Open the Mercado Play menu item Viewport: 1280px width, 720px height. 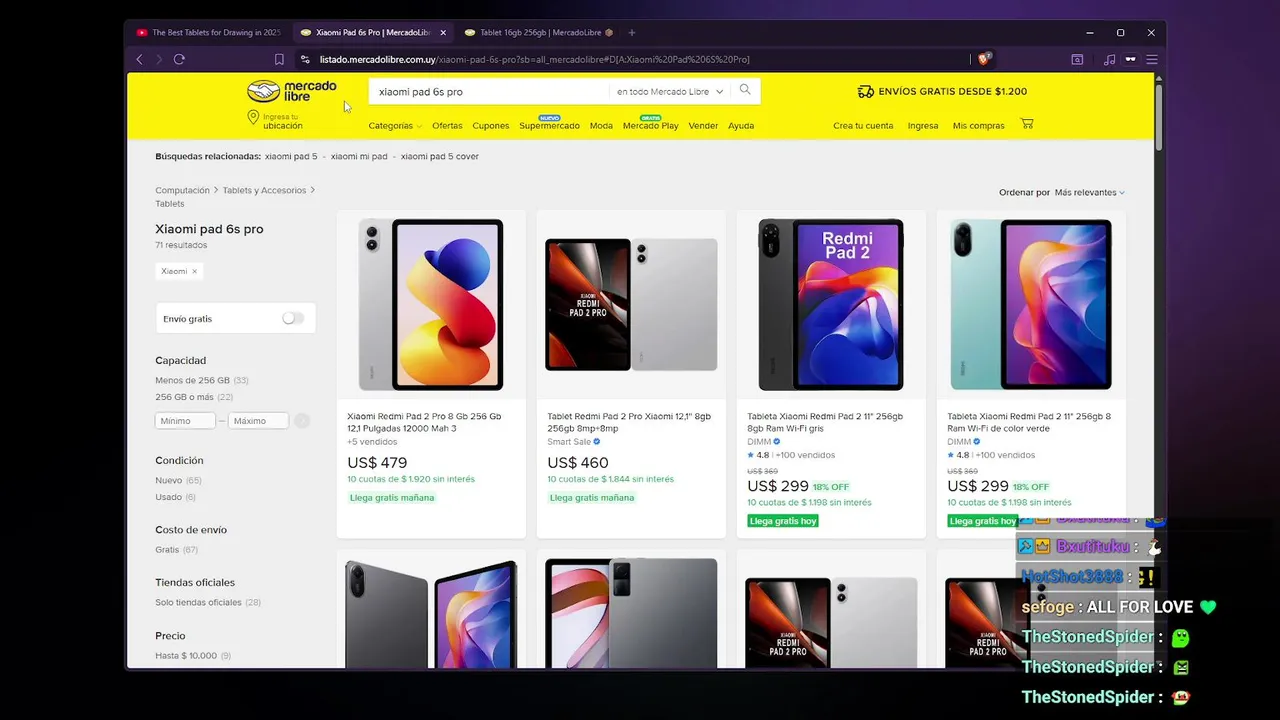coord(651,126)
